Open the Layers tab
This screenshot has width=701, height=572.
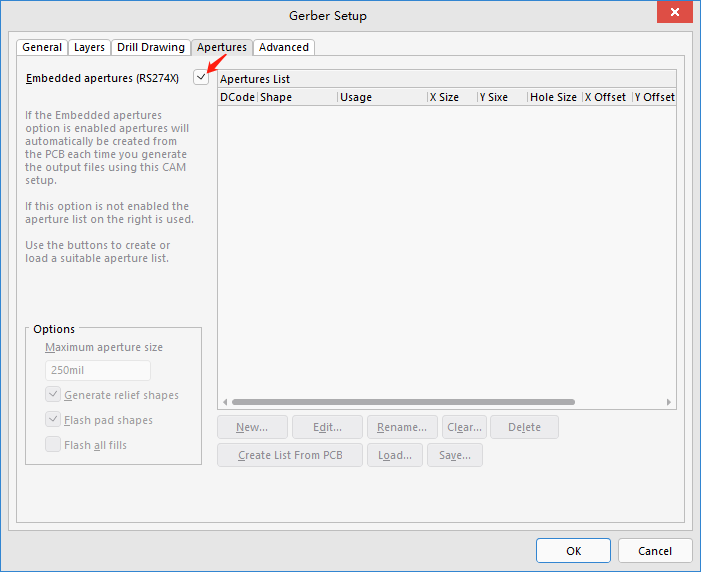pyautogui.click(x=89, y=47)
